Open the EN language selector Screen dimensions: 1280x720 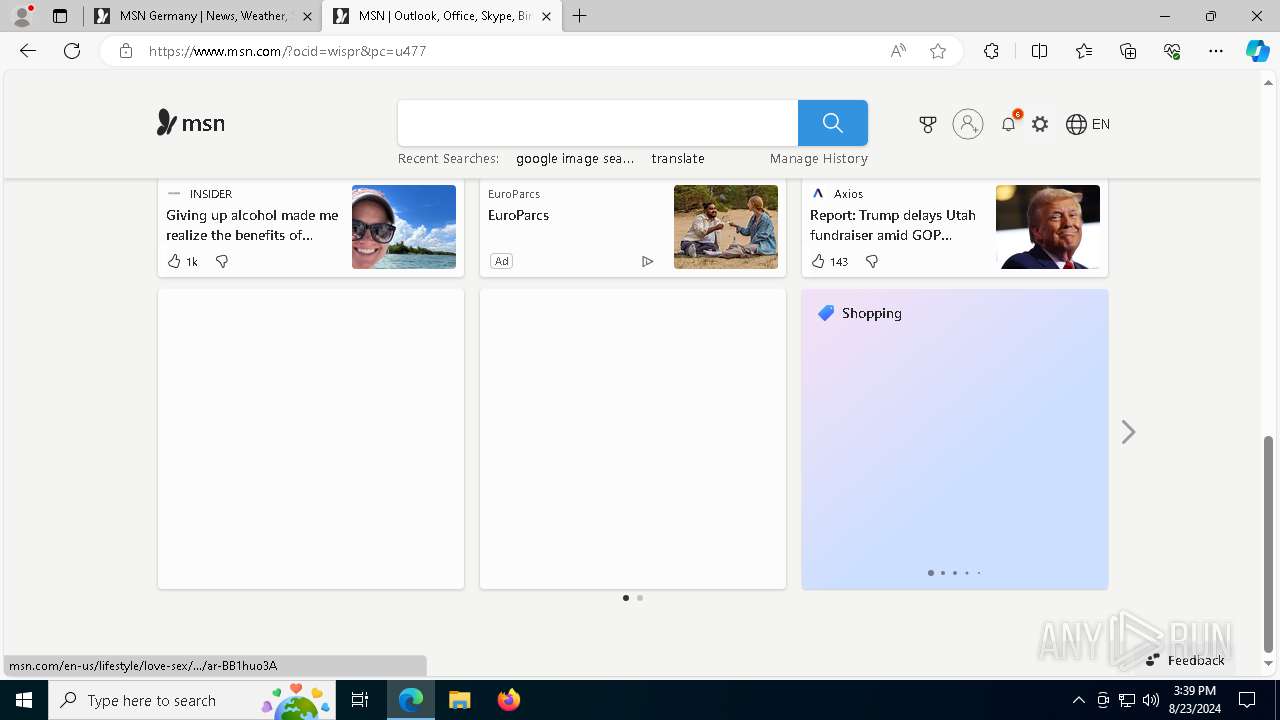tap(1088, 124)
